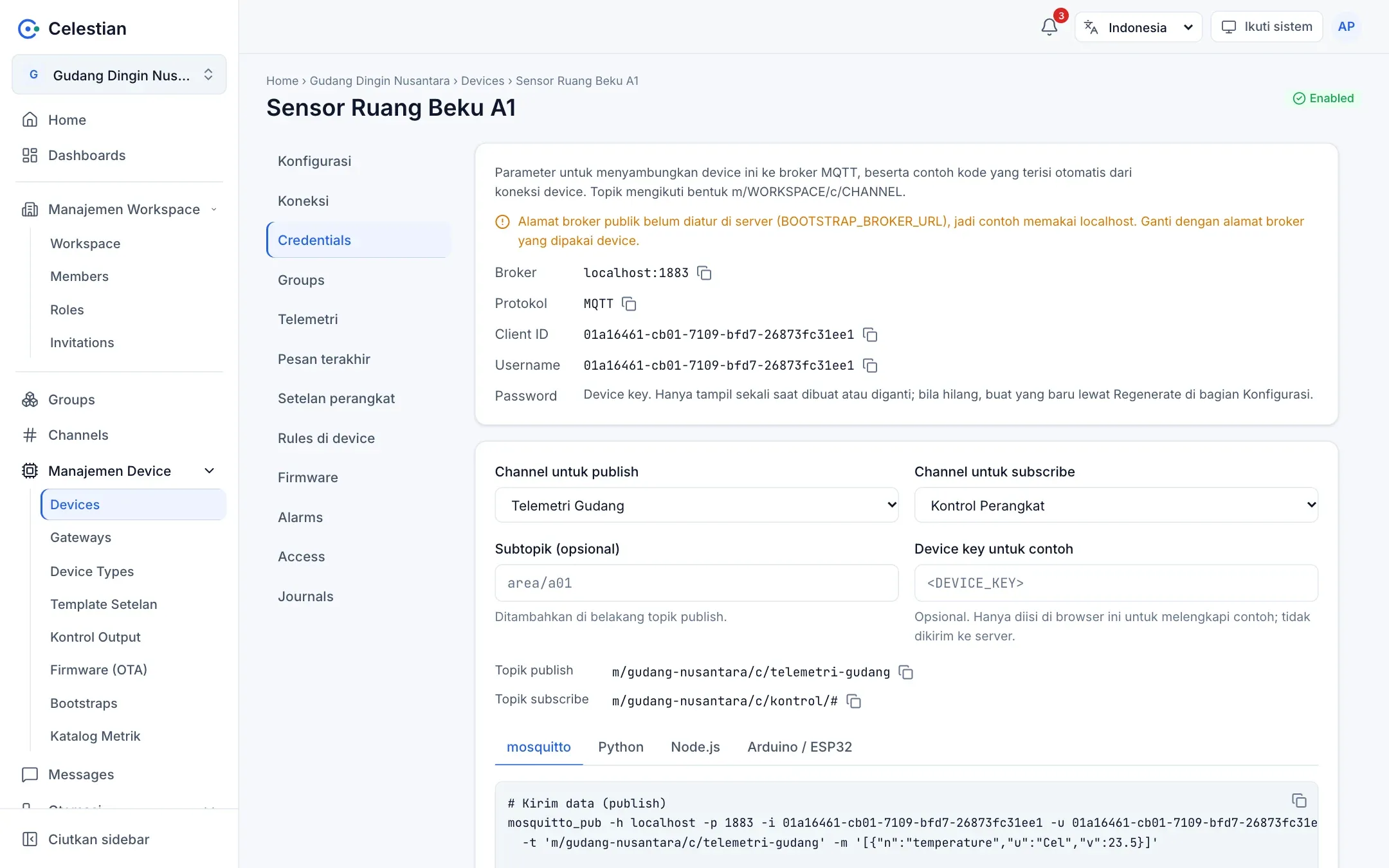
Task: Copy the Broker address localhost:1883
Action: click(704, 273)
